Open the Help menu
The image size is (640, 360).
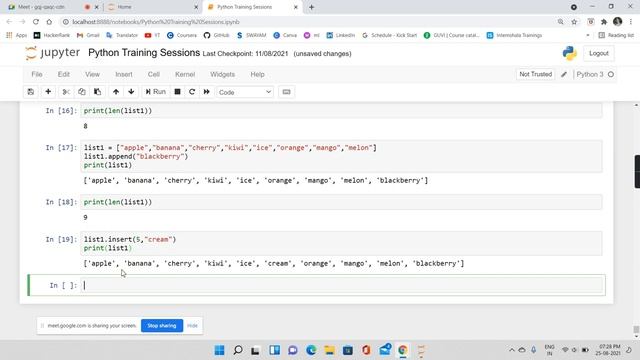pos(257,74)
